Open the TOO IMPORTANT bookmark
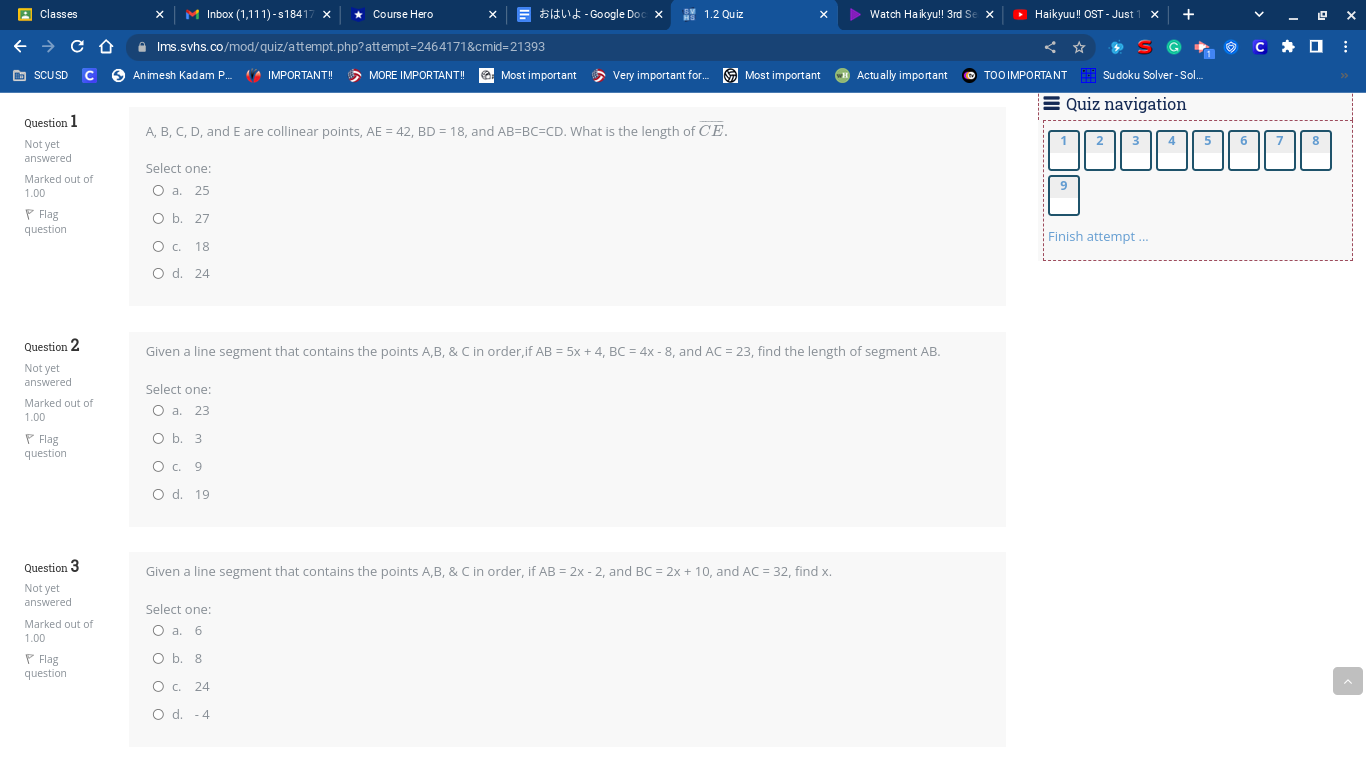The image size is (1366, 768). [1014, 75]
